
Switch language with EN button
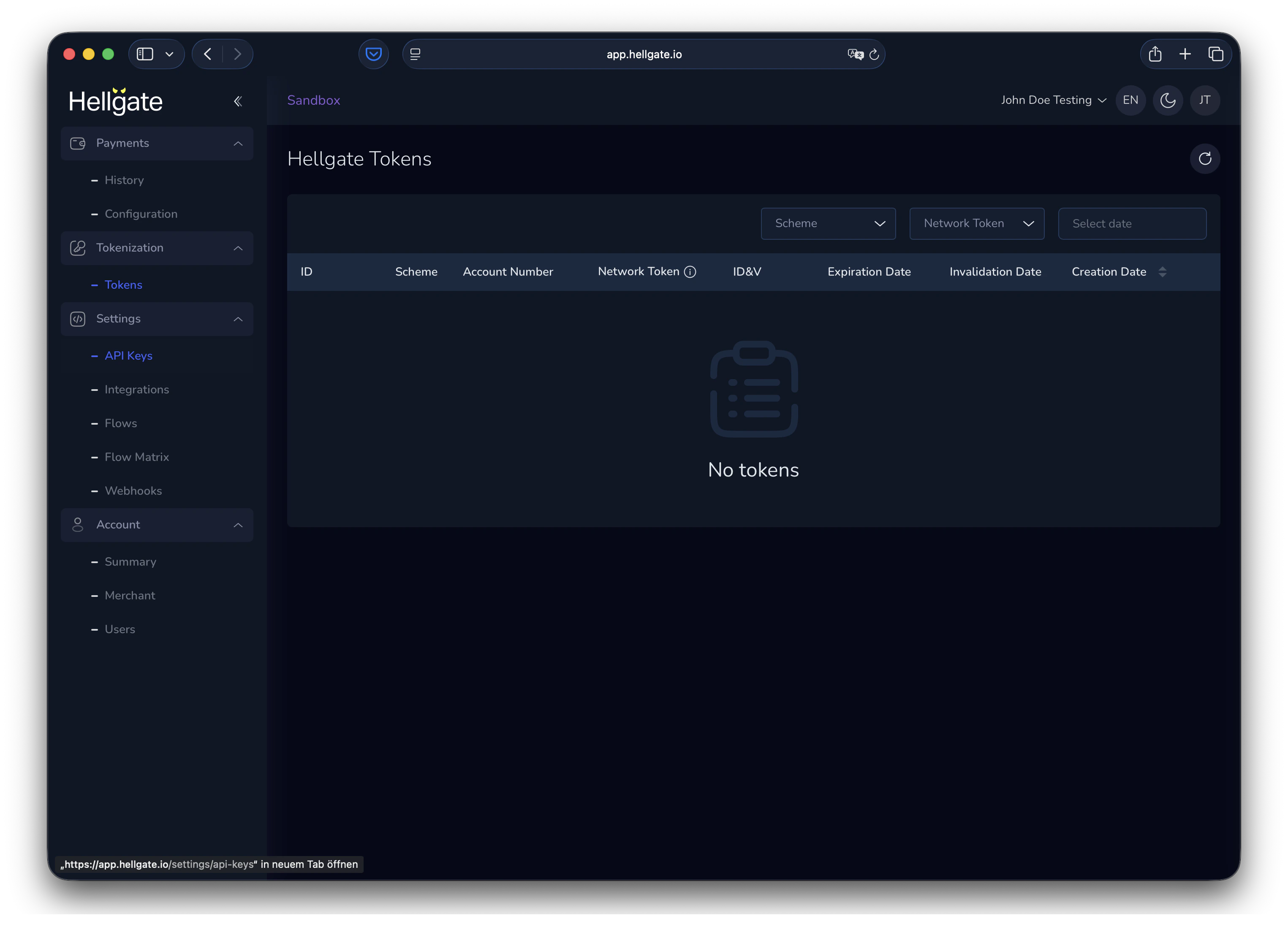click(x=1130, y=100)
